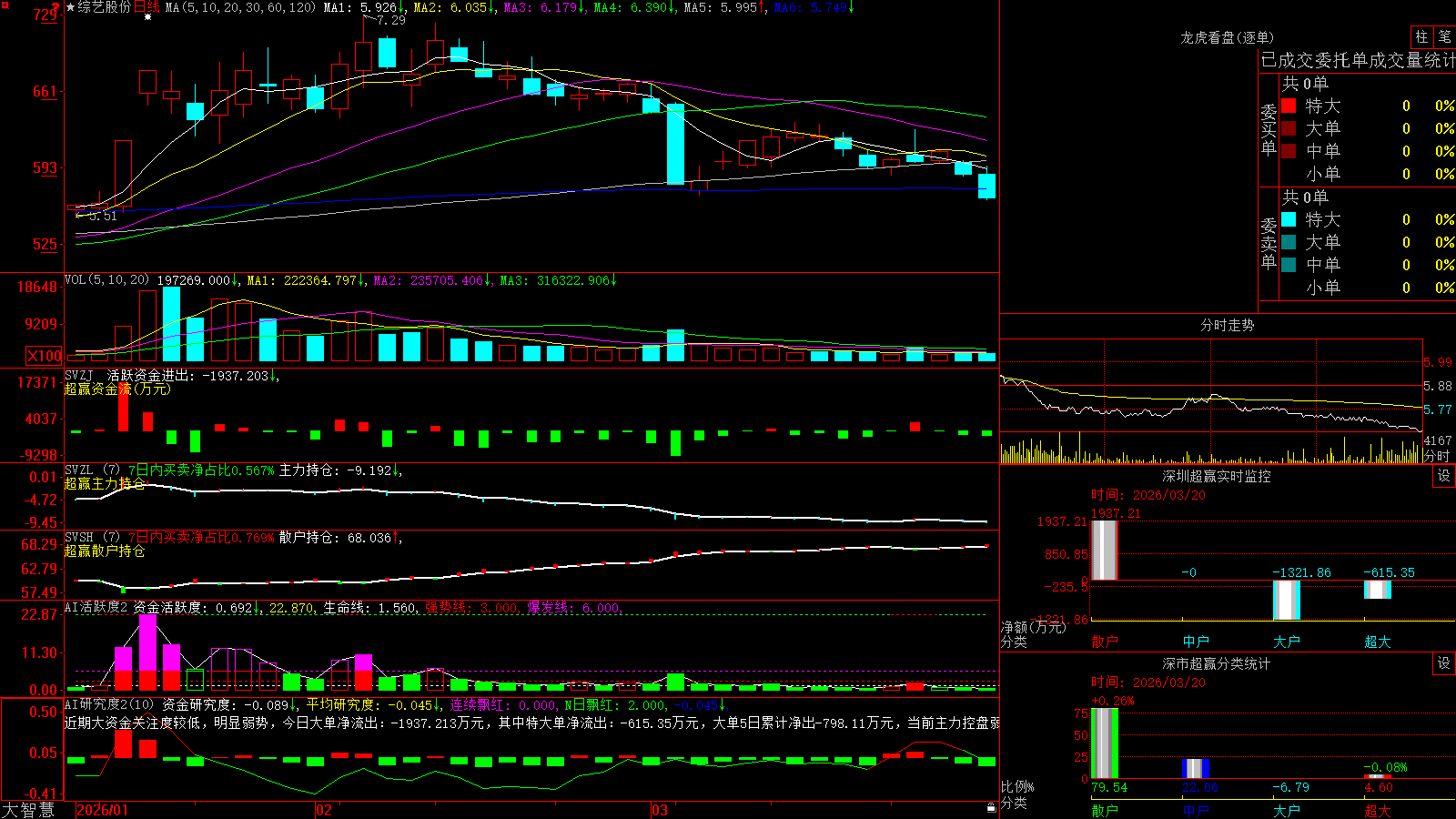This screenshot has width=1456, height=819.
Task: Click the cyan 特大 sell-order swatch
Action: (x=1289, y=219)
